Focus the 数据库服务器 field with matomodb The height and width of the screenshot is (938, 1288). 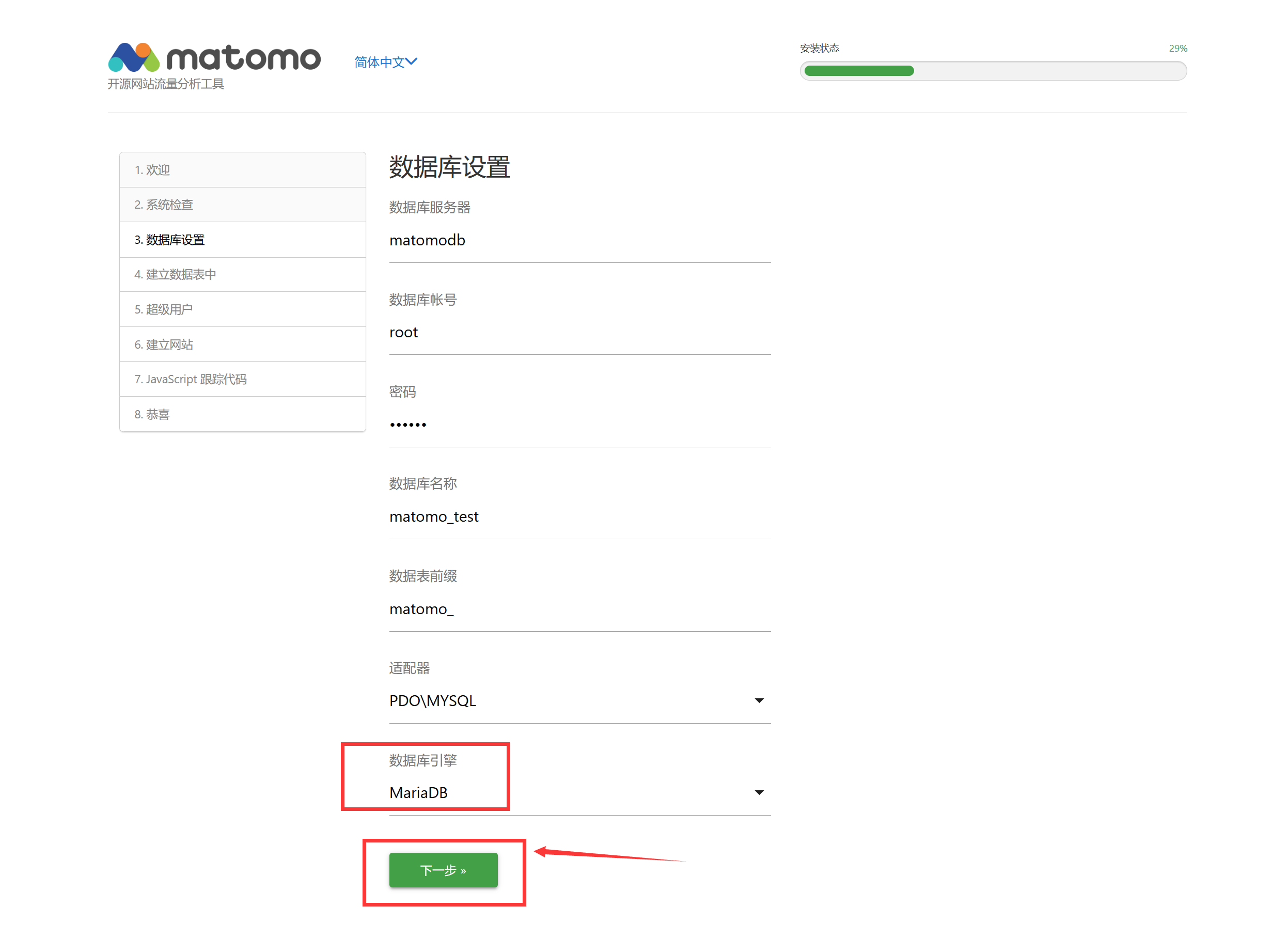[x=579, y=240]
